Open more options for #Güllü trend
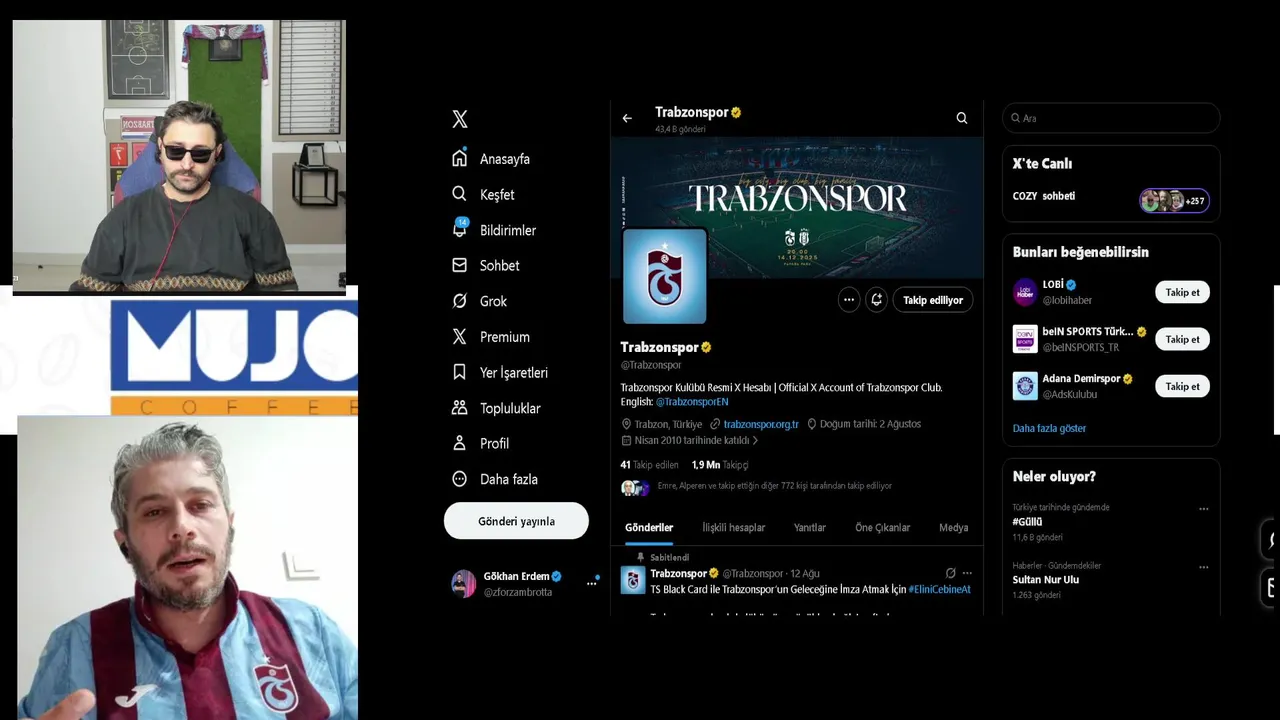Viewport: 1280px width, 720px height. point(1204,508)
